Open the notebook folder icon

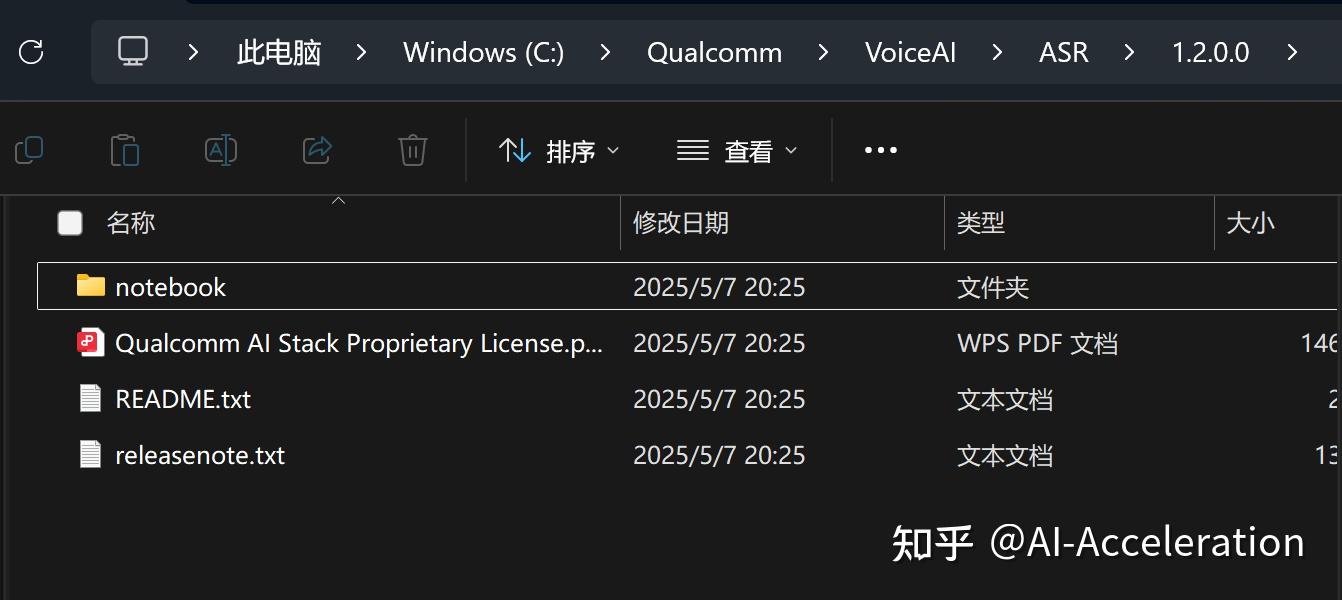click(90, 286)
